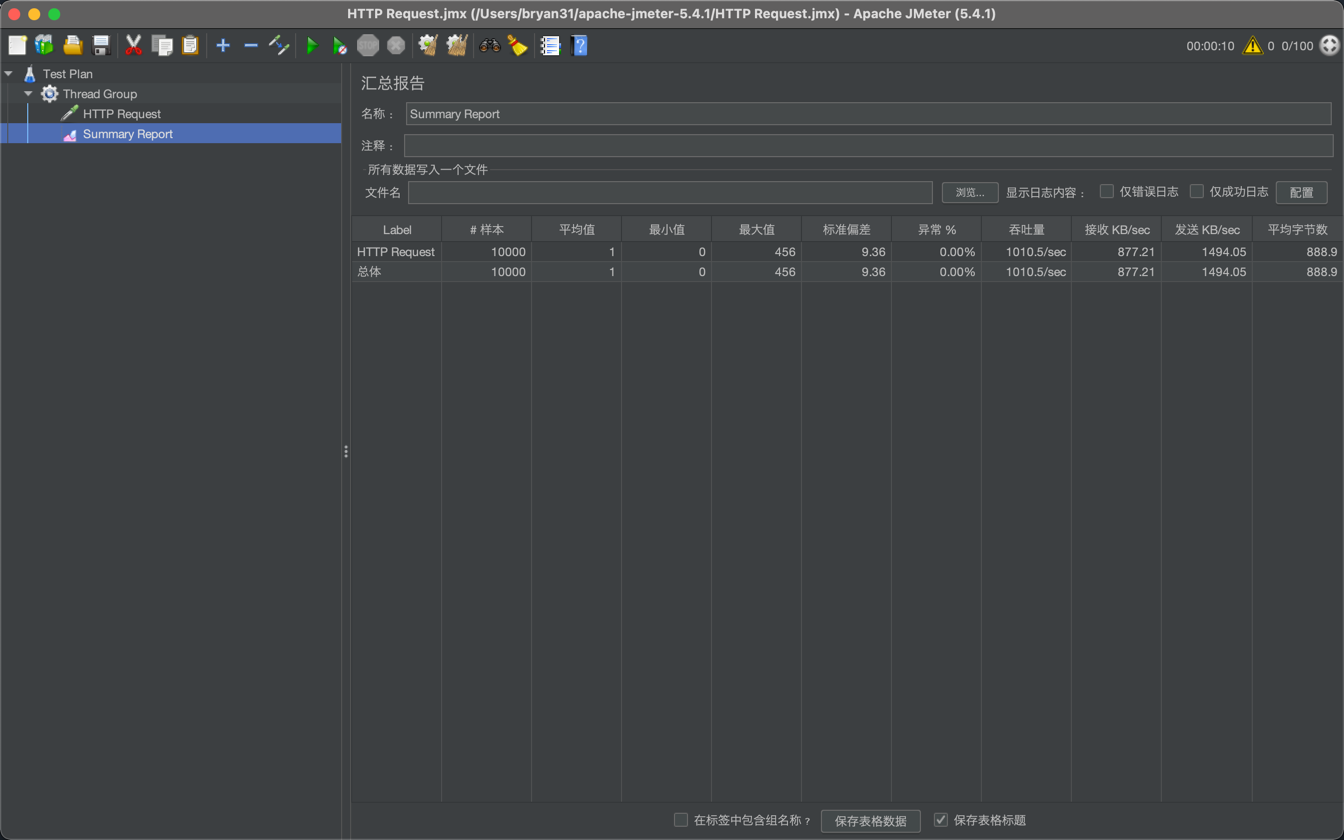This screenshot has height=840, width=1344.
Task: Start the test with the green play icon
Action: click(x=311, y=45)
